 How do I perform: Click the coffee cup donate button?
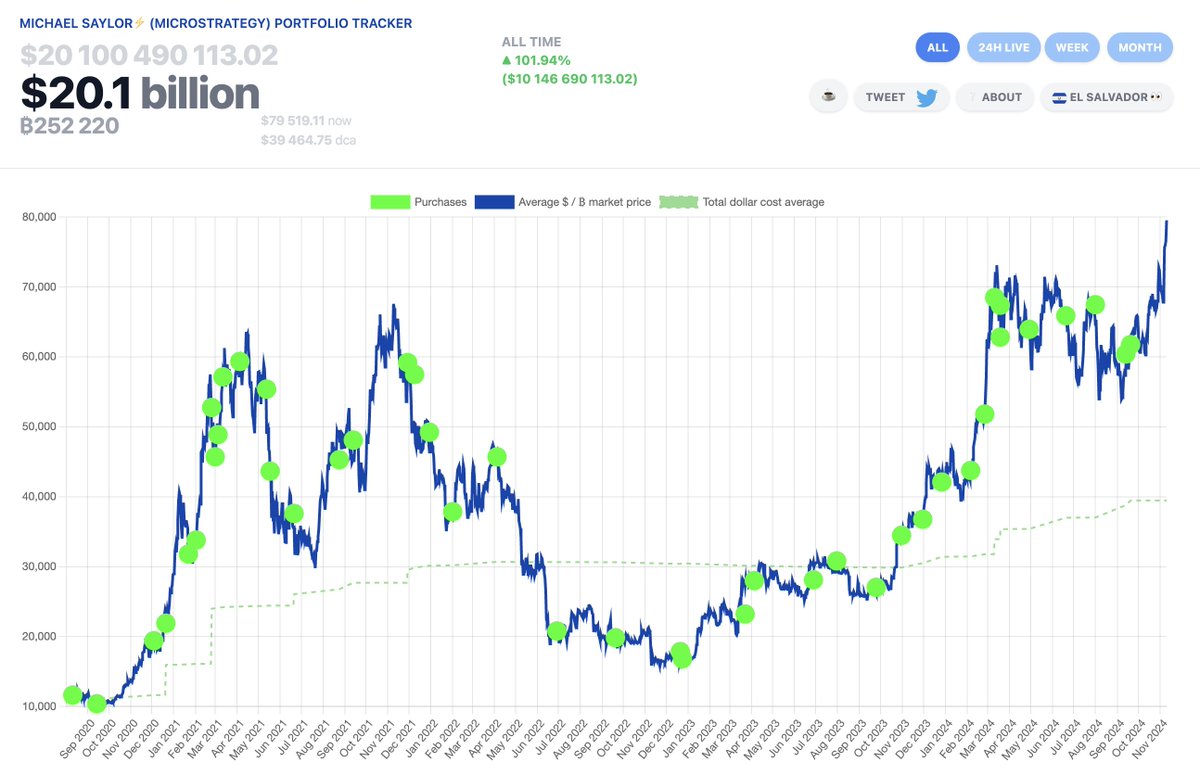827,97
